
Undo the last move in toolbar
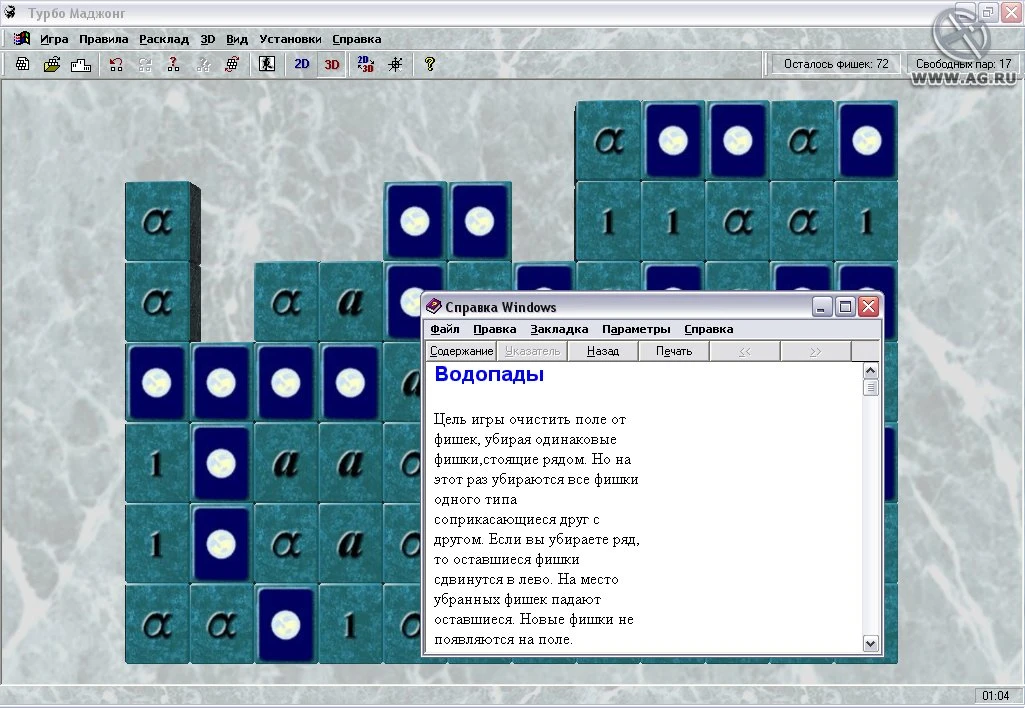116,64
